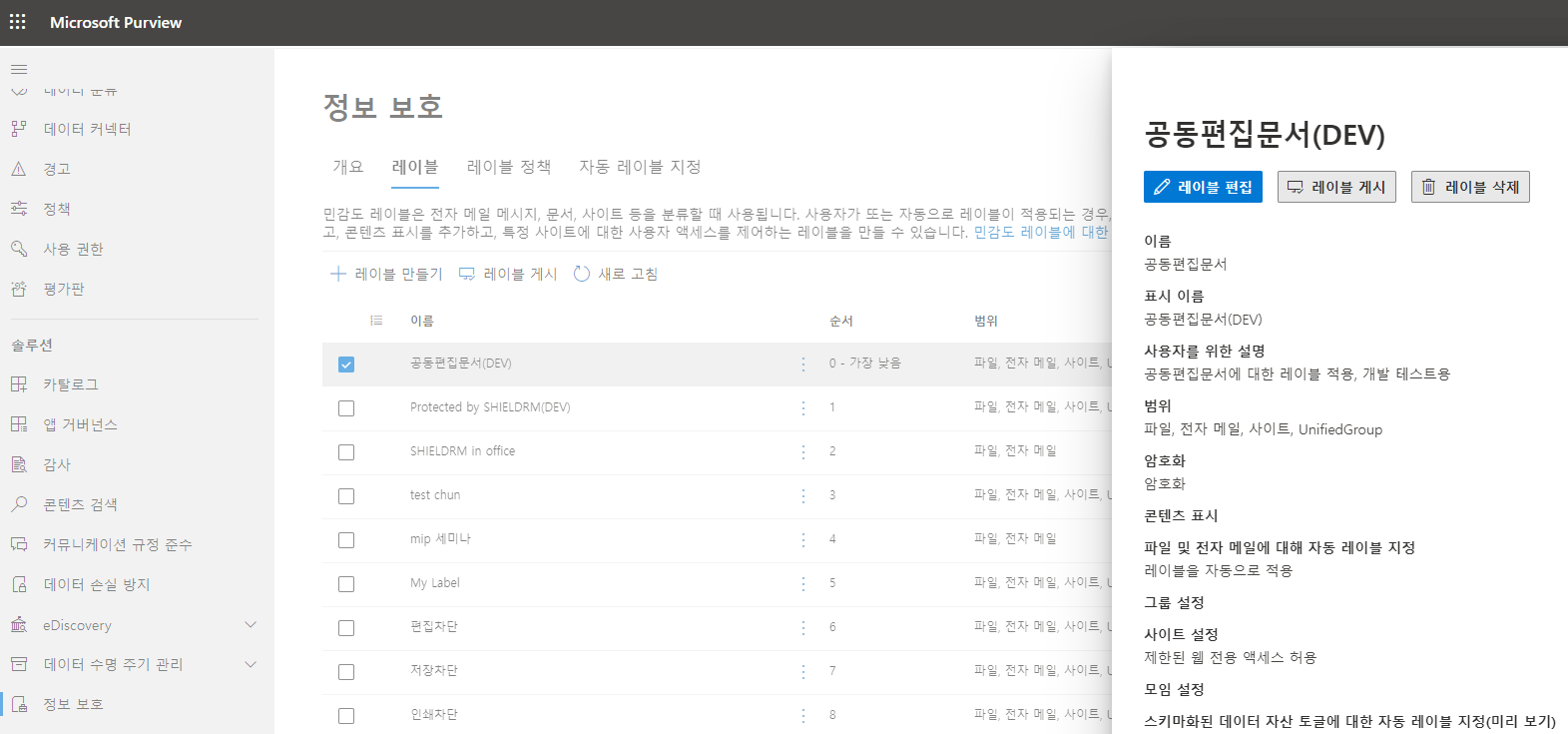This screenshot has width=1568, height=734.
Task: Click the 범위 column header
Action: [986, 321]
